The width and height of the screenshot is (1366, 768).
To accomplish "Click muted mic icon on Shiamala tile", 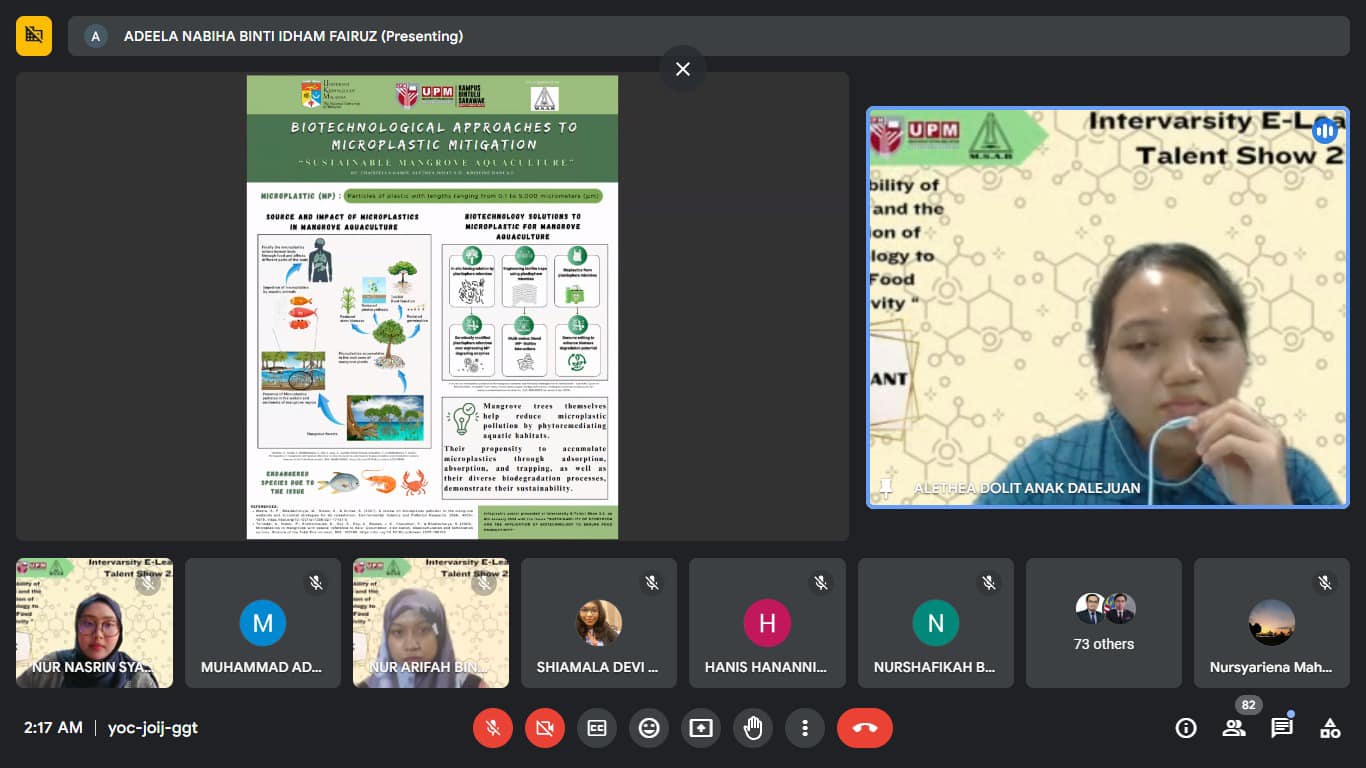I will (652, 582).
